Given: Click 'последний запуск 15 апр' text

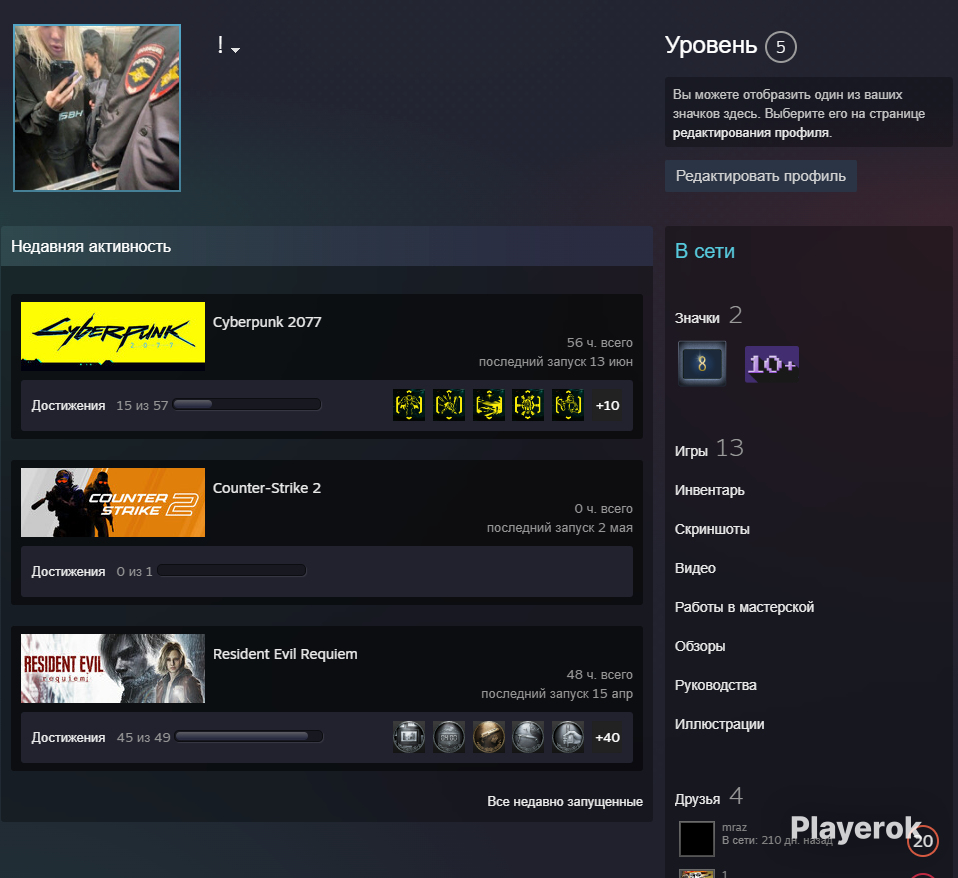Looking at the screenshot, I should (x=557, y=694).
